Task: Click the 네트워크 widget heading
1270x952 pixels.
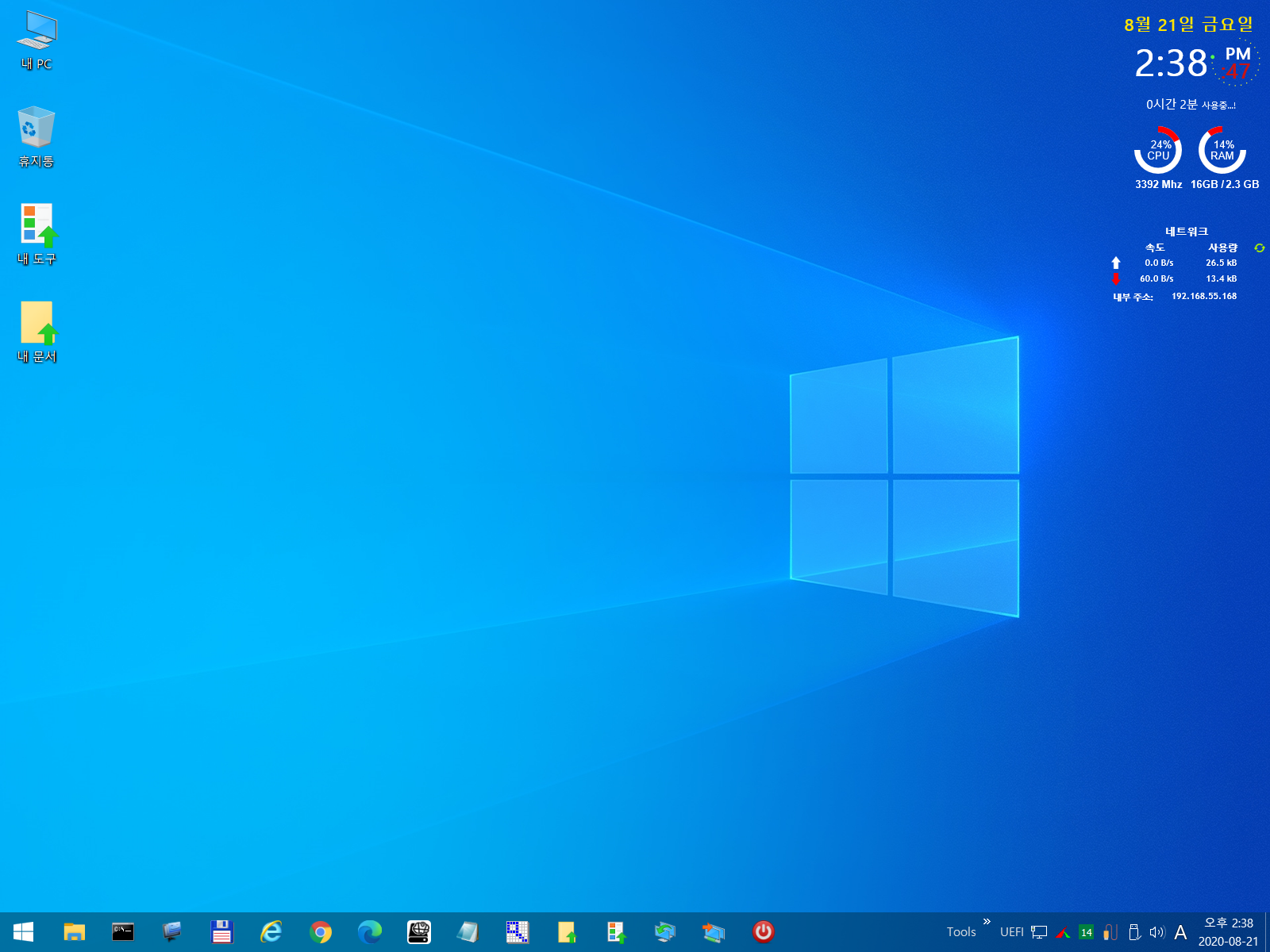Action: pos(1187,232)
